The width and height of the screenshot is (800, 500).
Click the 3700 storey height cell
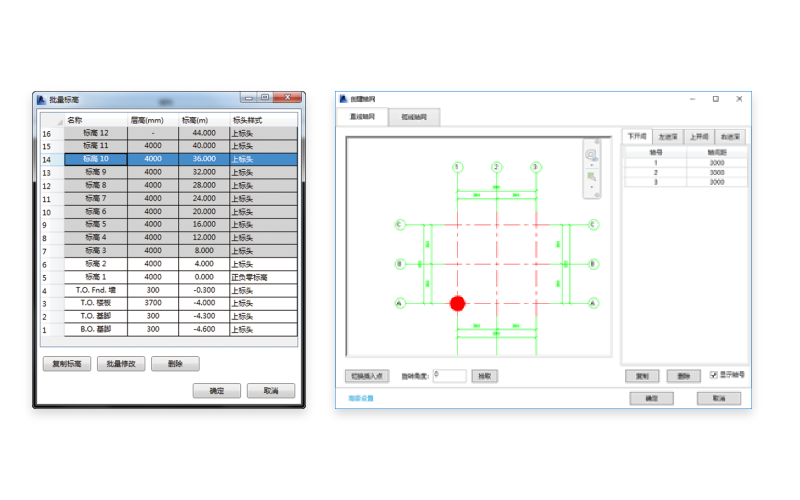153,303
